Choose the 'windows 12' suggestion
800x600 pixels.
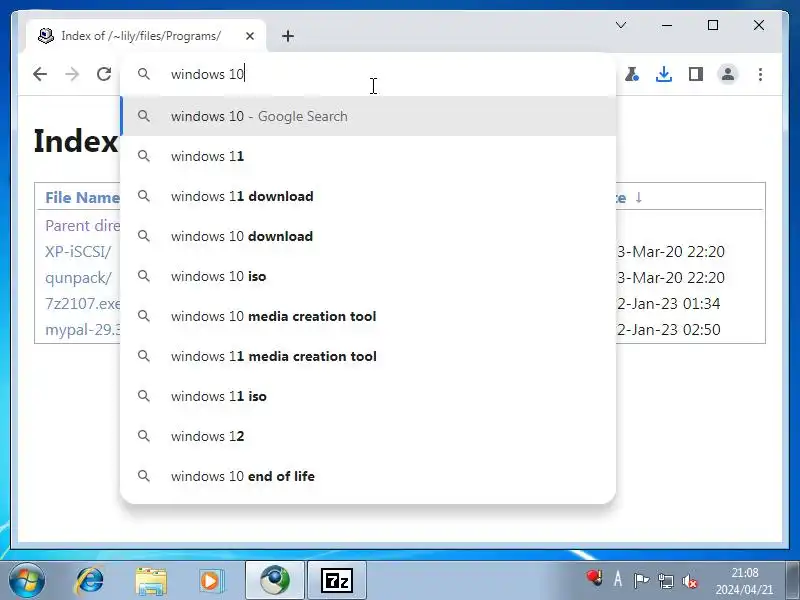point(368,436)
